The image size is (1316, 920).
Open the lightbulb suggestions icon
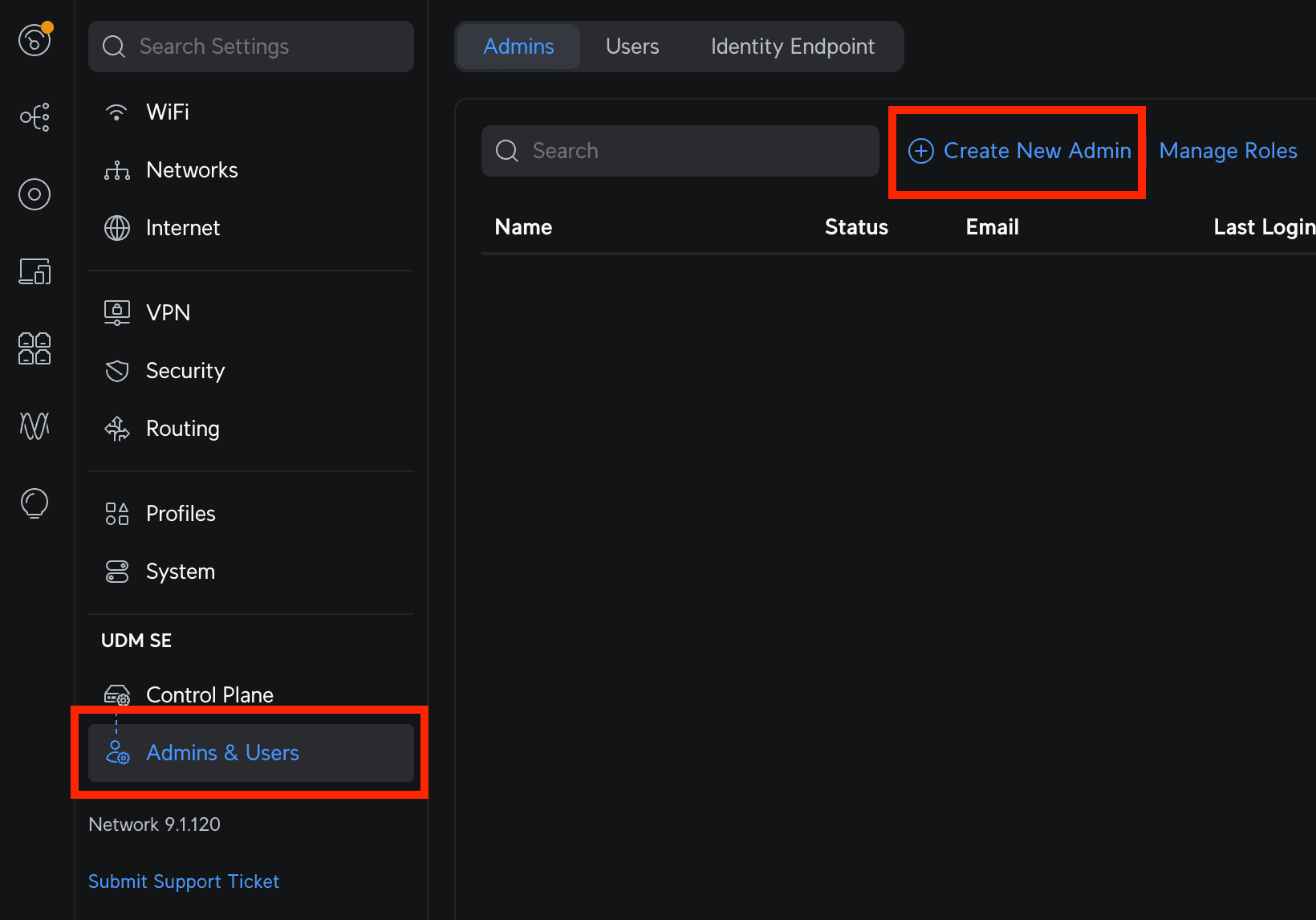[x=34, y=503]
